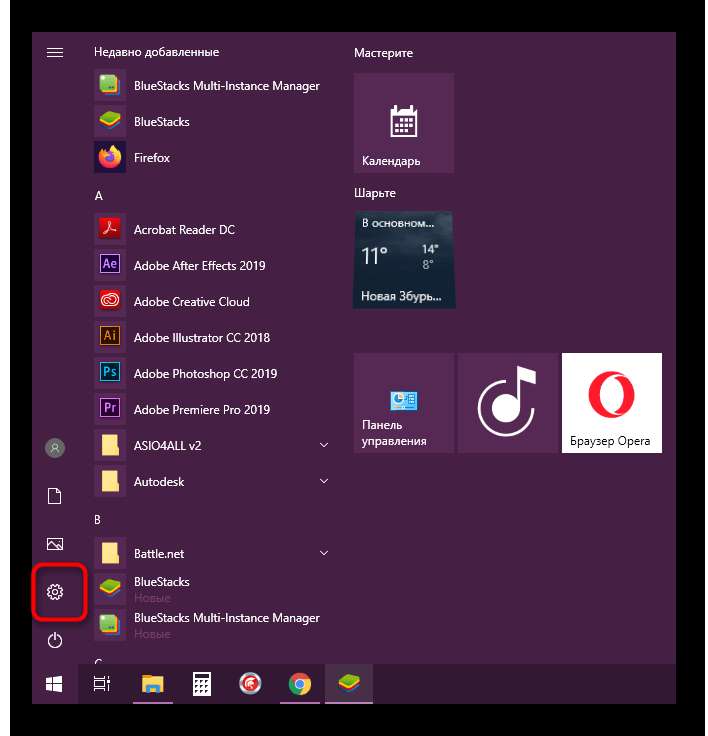Open the Weather tile showing 11°
This screenshot has width=708, height=736.
[x=404, y=260]
